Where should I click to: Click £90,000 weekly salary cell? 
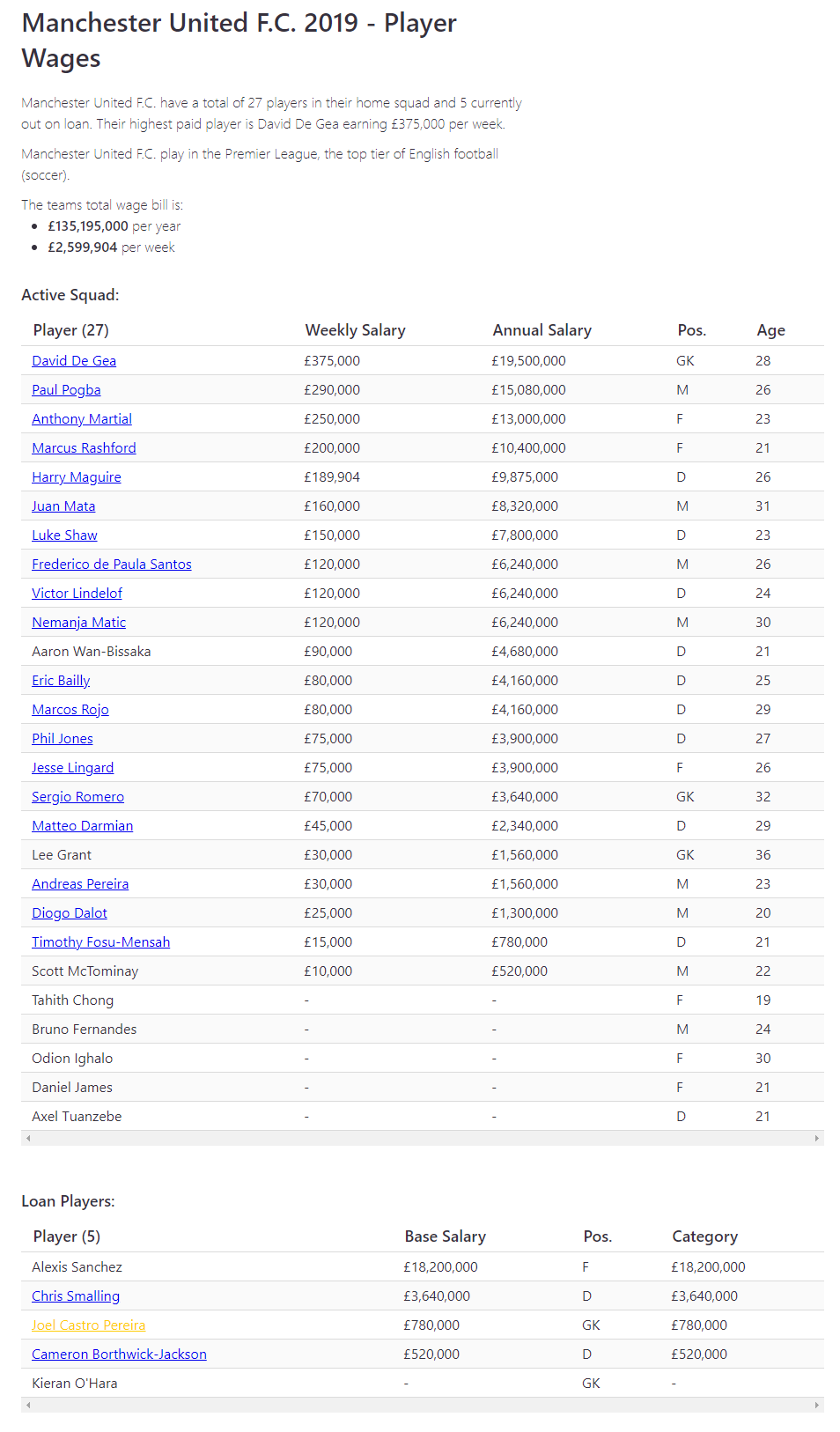pos(328,651)
